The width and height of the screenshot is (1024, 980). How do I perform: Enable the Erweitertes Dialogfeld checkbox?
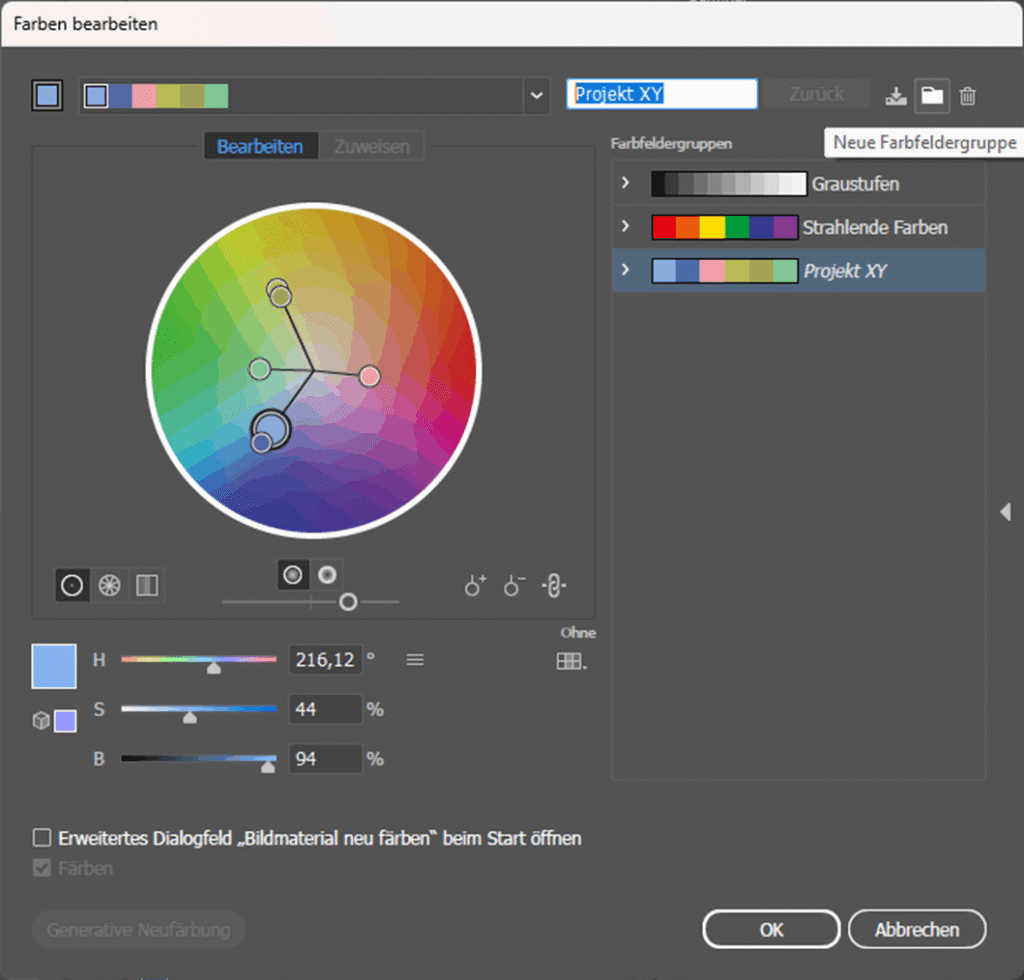coord(42,838)
